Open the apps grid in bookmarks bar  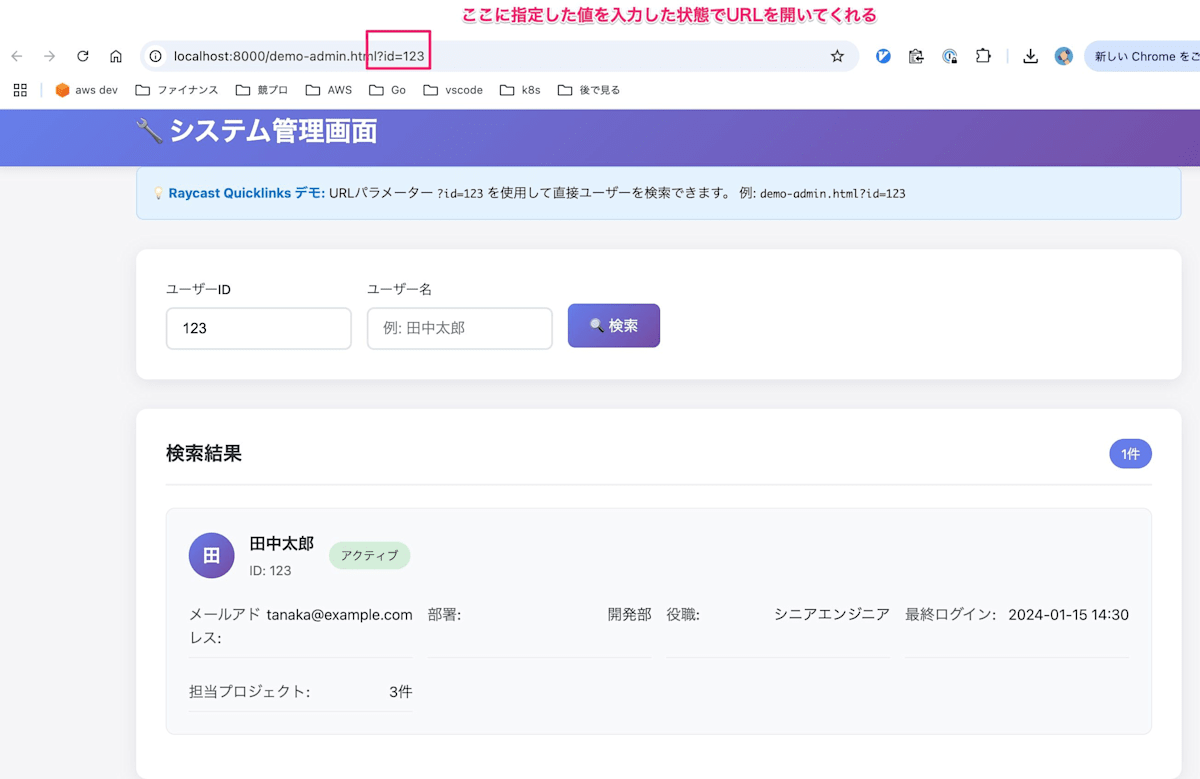(20, 90)
